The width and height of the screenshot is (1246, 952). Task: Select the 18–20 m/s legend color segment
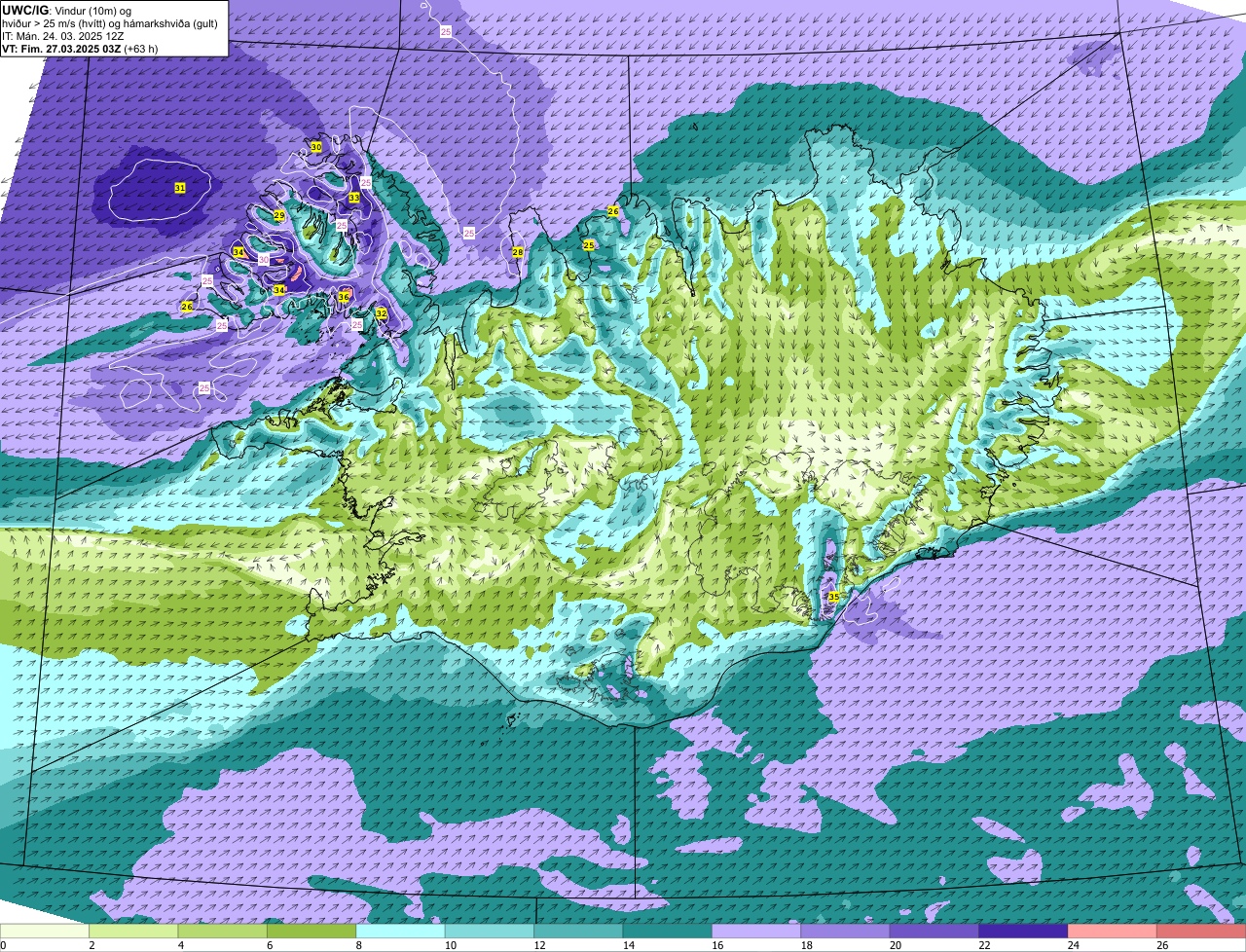tap(846, 931)
